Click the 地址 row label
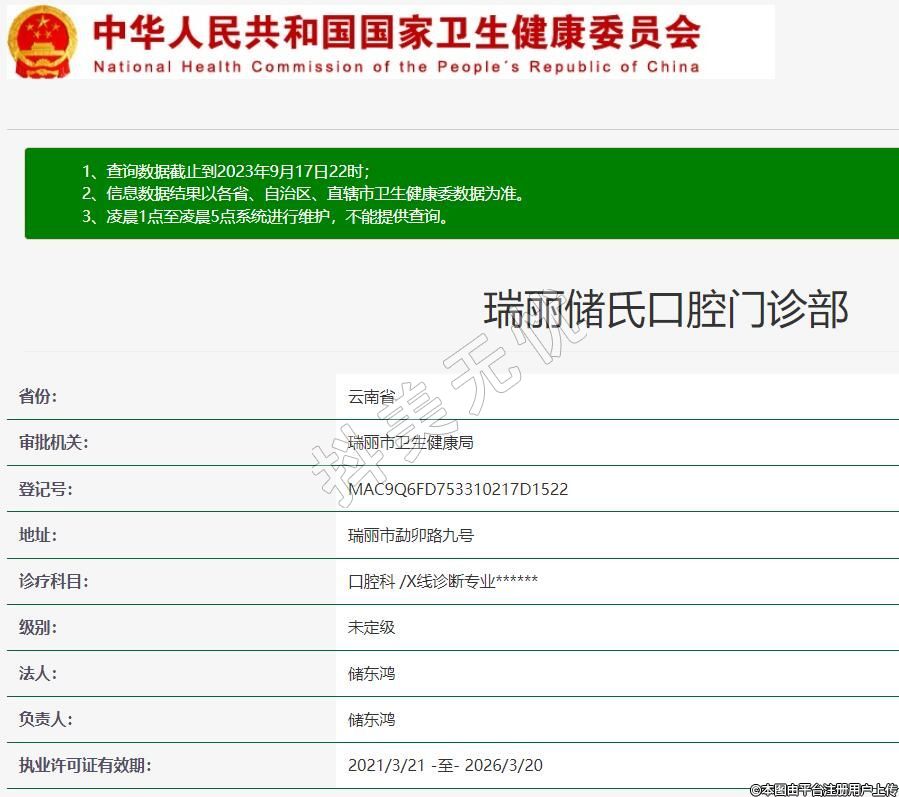The height and width of the screenshot is (797, 899). tap(38, 535)
